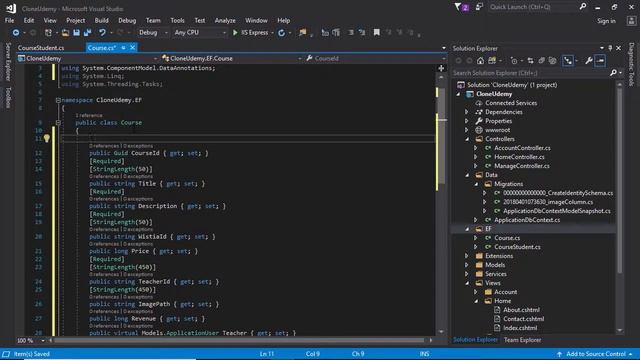
Task: Start debugging with green play icon
Action: click(x=235, y=33)
